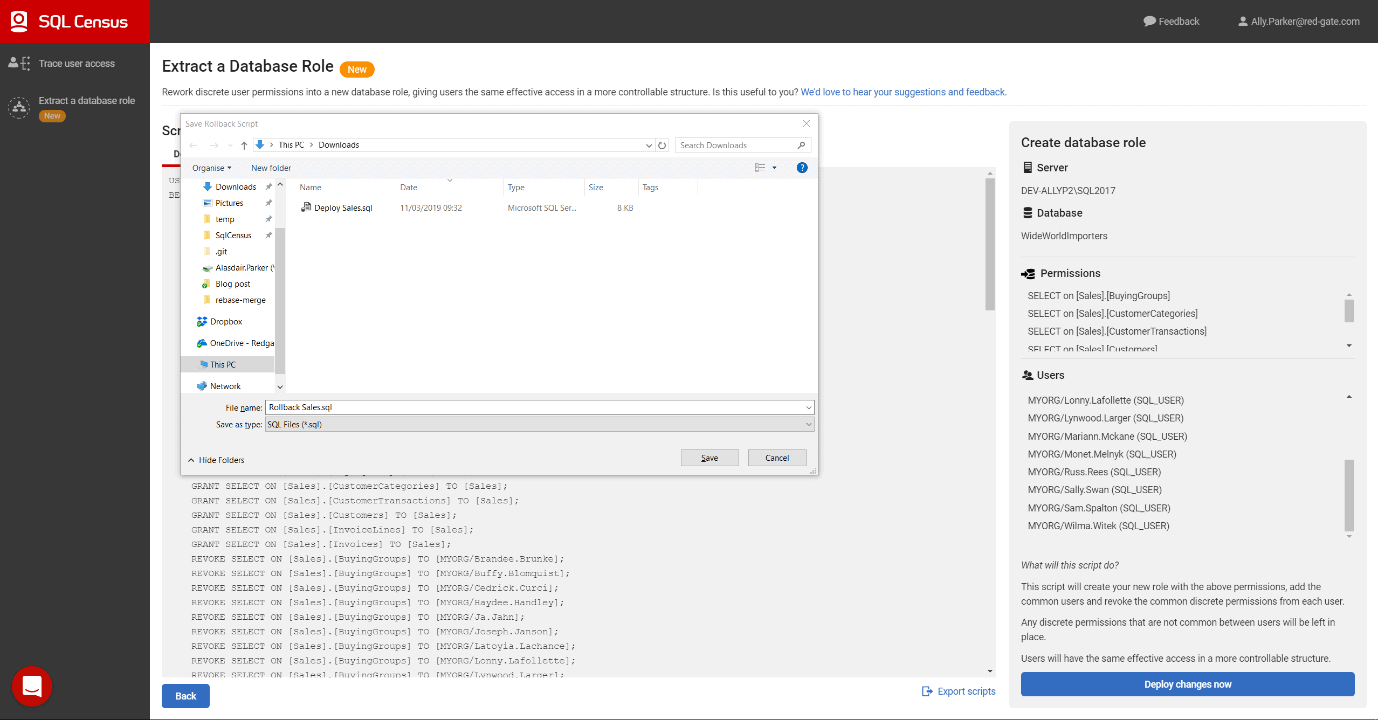
Task: Collapse folders with Hide Folders
Action: [x=216, y=460]
